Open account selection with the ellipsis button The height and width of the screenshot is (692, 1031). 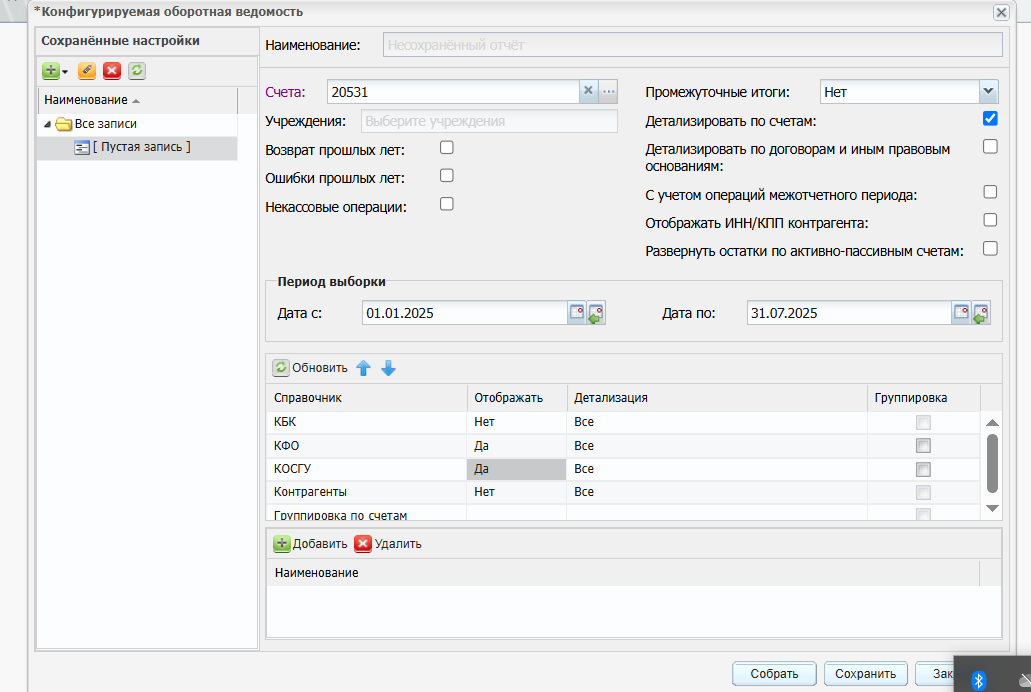pyautogui.click(x=609, y=91)
